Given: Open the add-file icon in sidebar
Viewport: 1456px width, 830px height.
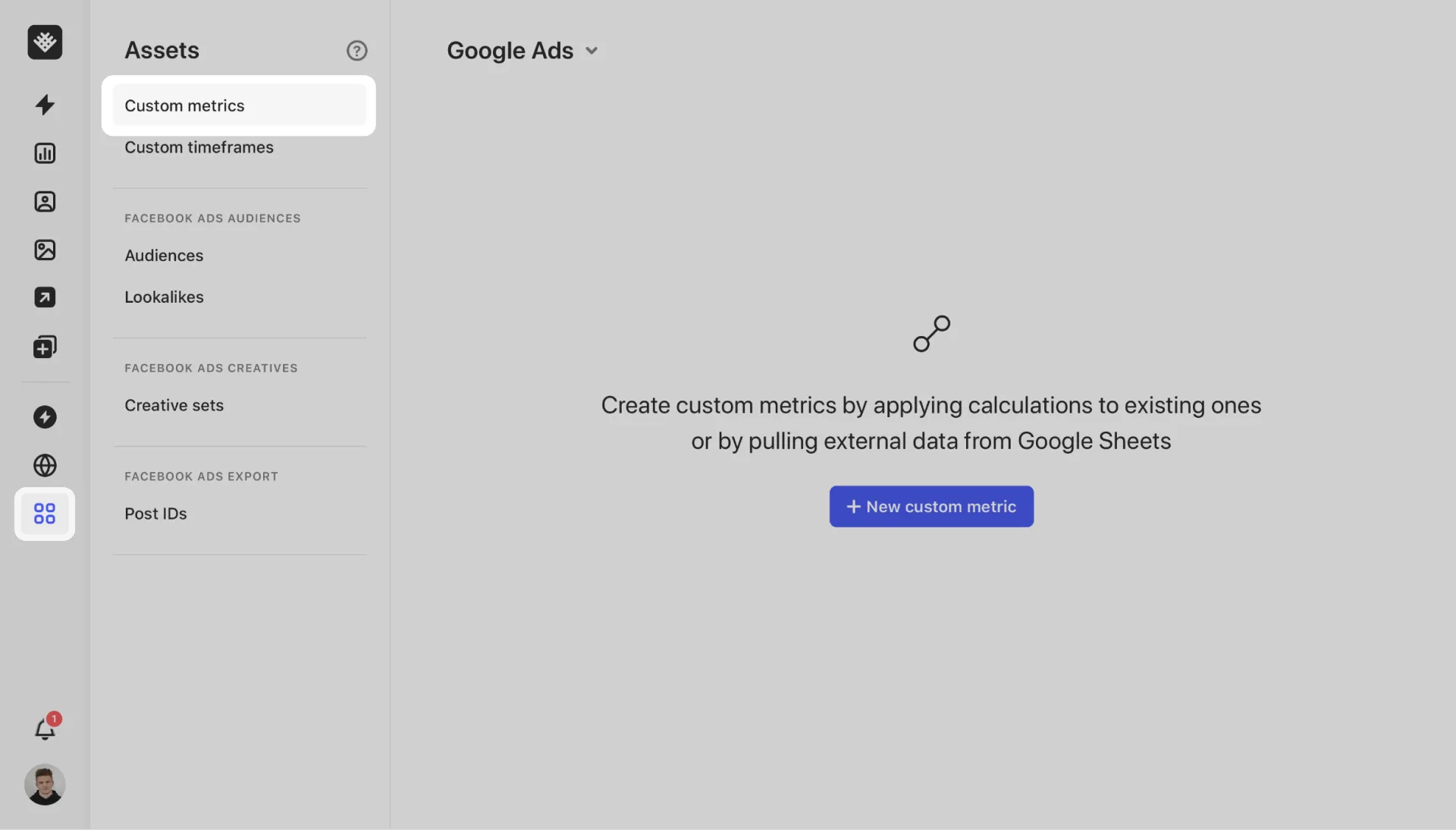Looking at the screenshot, I should pos(45,347).
